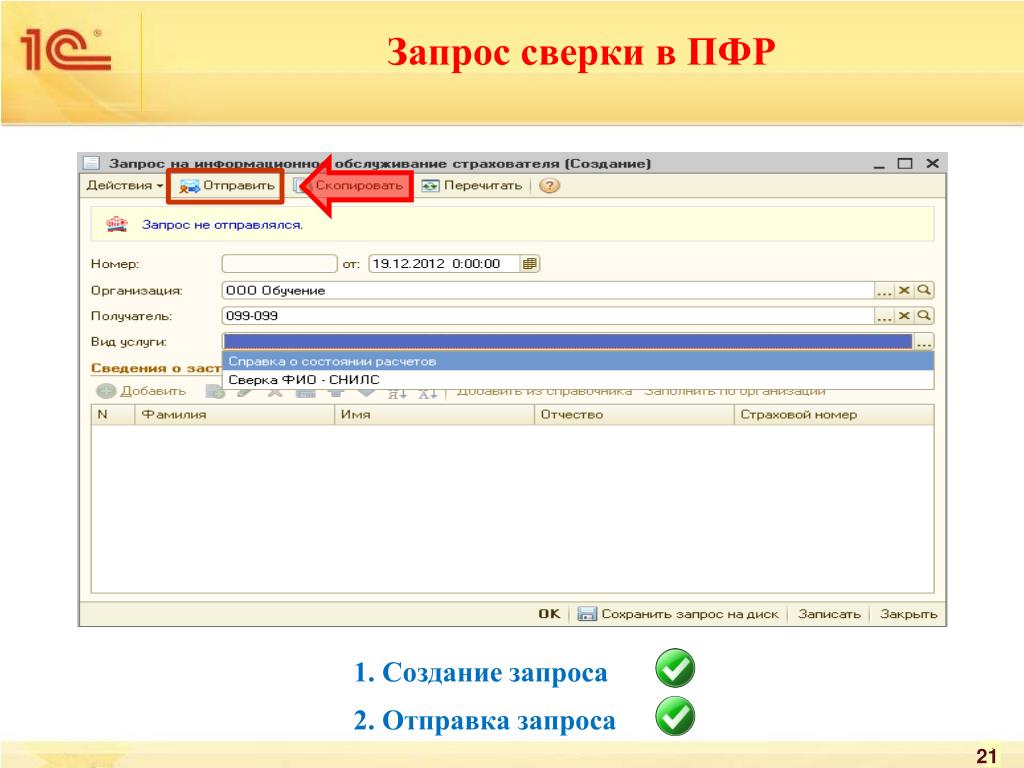Open the calendar picker icon
The height and width of the screenshot is (768, 1024).
click(529, 264)
